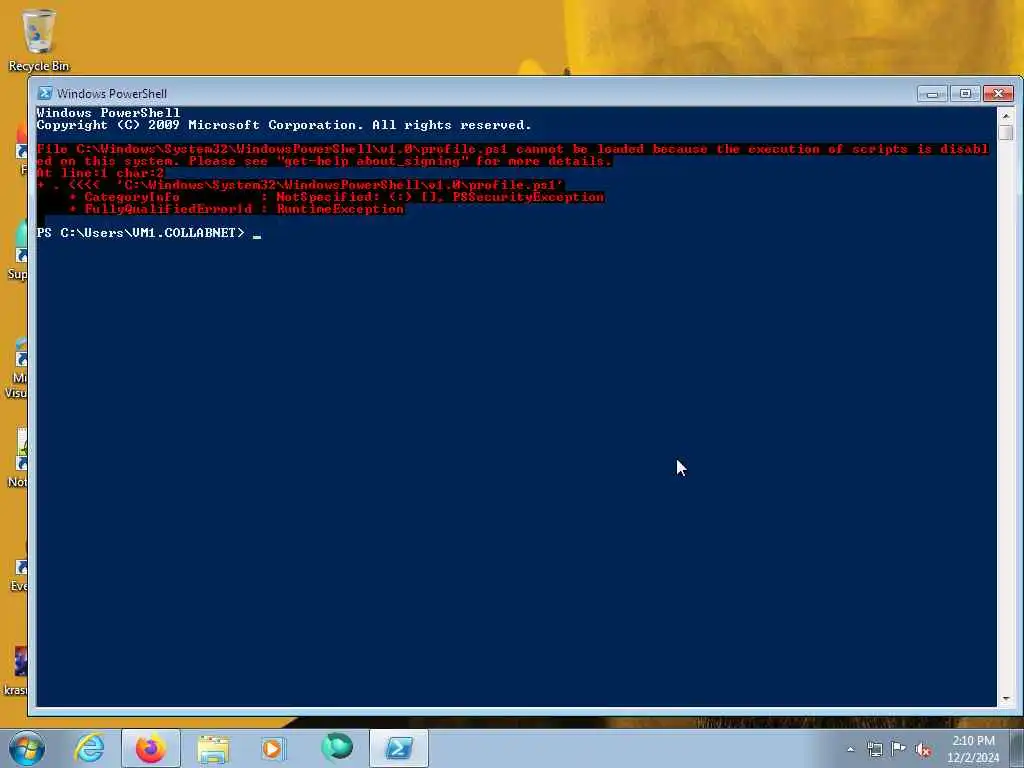Click the "get-help about_signing" error line
The image size is (1024, 768).
[x=324, y=161]
